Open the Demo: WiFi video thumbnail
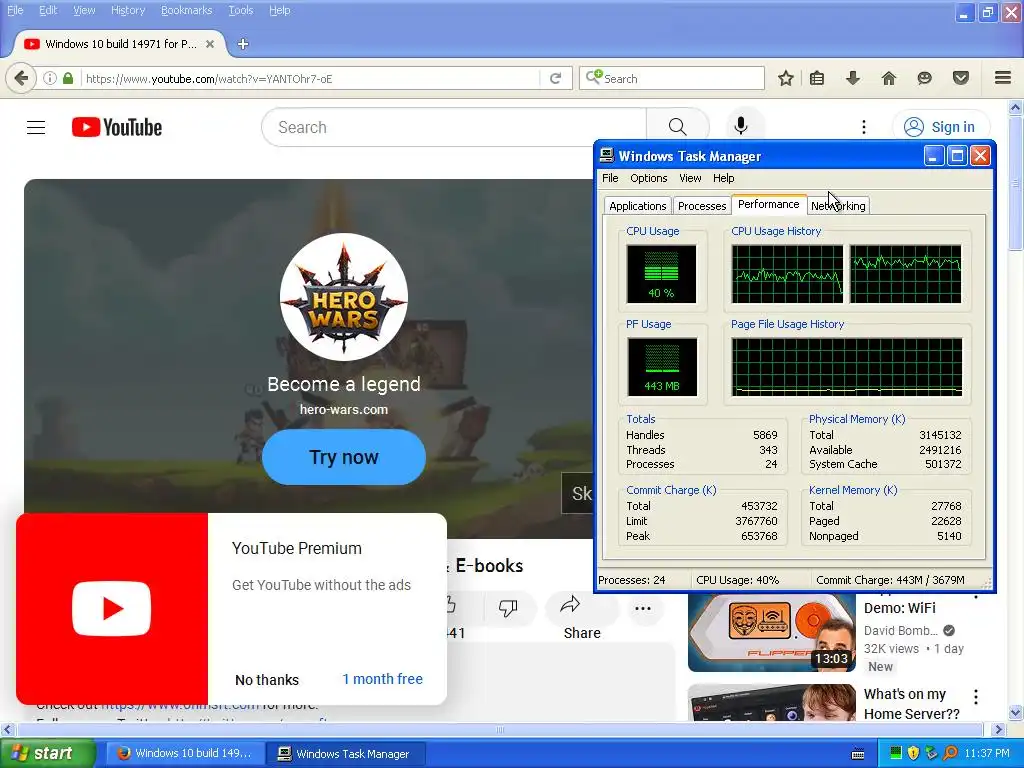Screen dimensions: 1024x768 coord(771,632)
